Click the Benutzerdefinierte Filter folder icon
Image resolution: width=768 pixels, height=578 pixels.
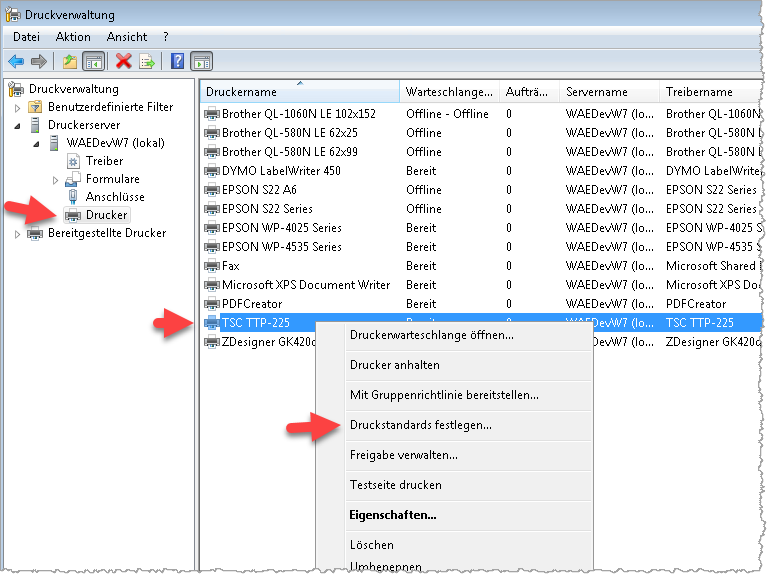(x=35, y=107)
